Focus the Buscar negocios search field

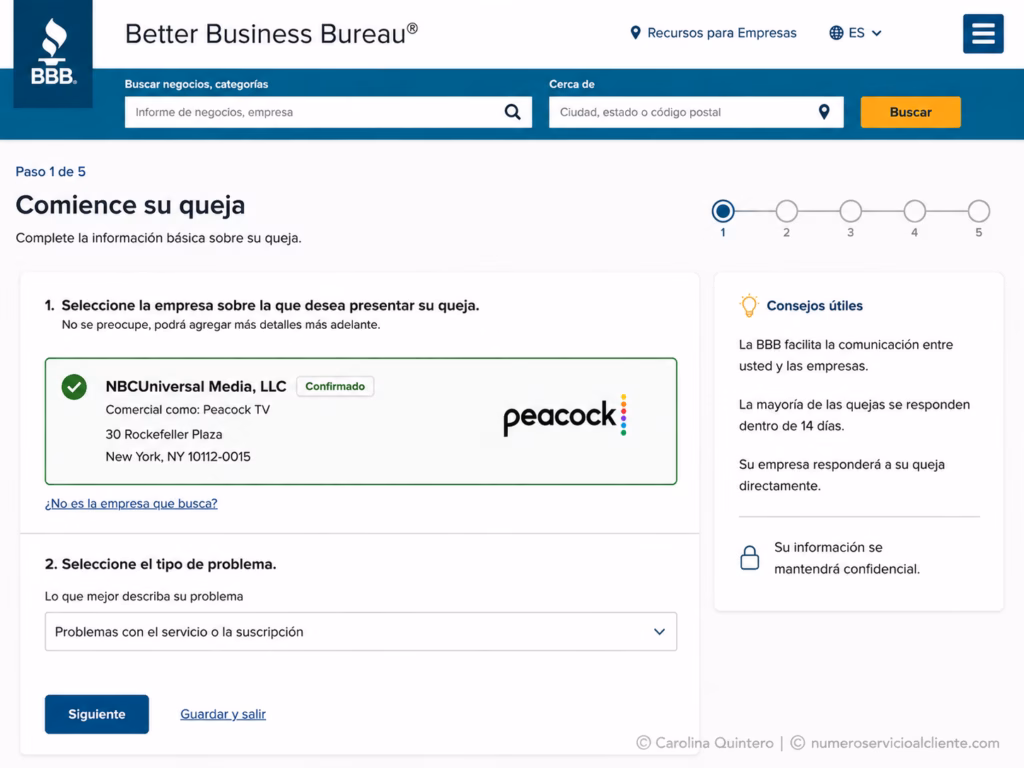click(328, 112)
